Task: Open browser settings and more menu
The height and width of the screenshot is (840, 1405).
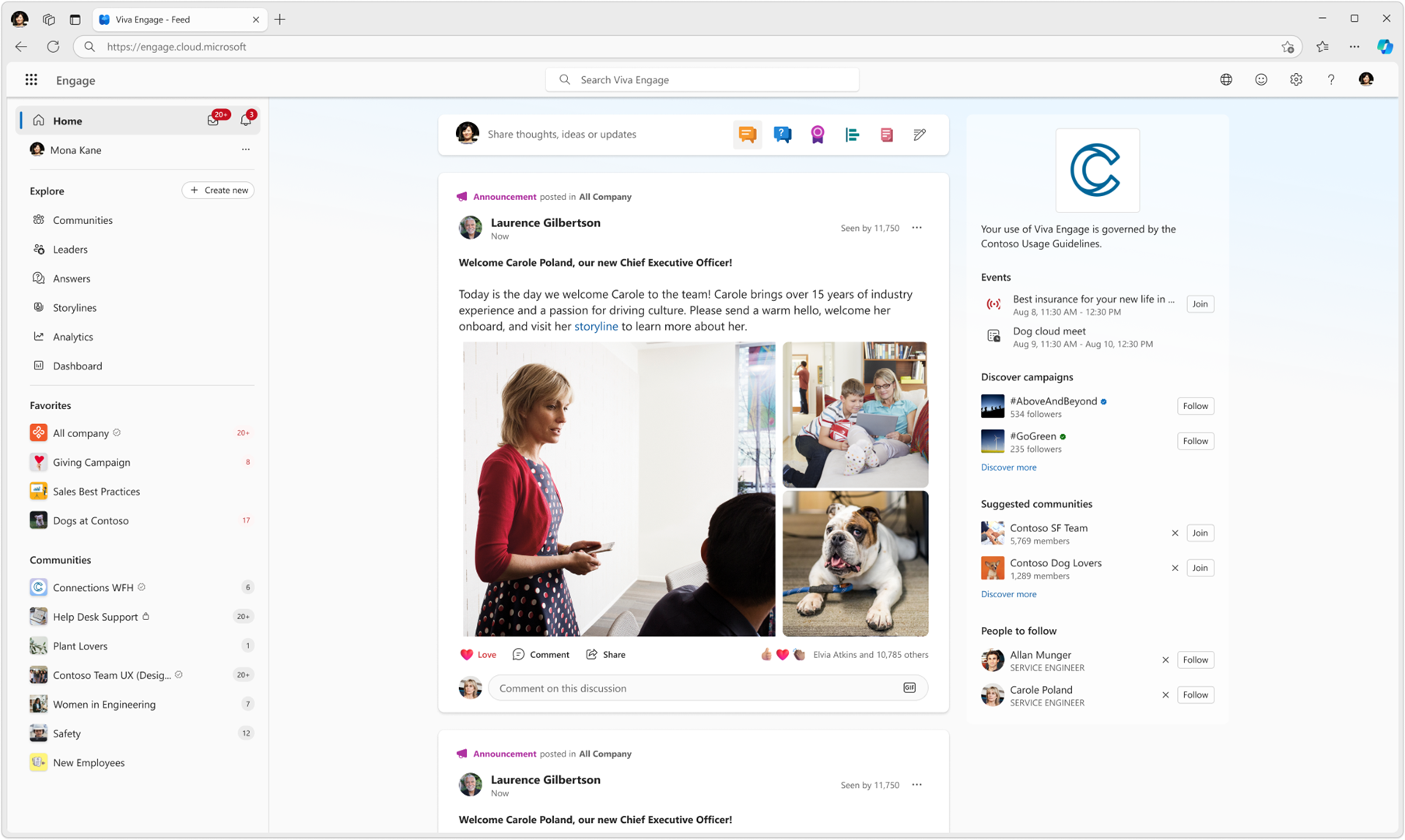Action: click(1354, 47)
